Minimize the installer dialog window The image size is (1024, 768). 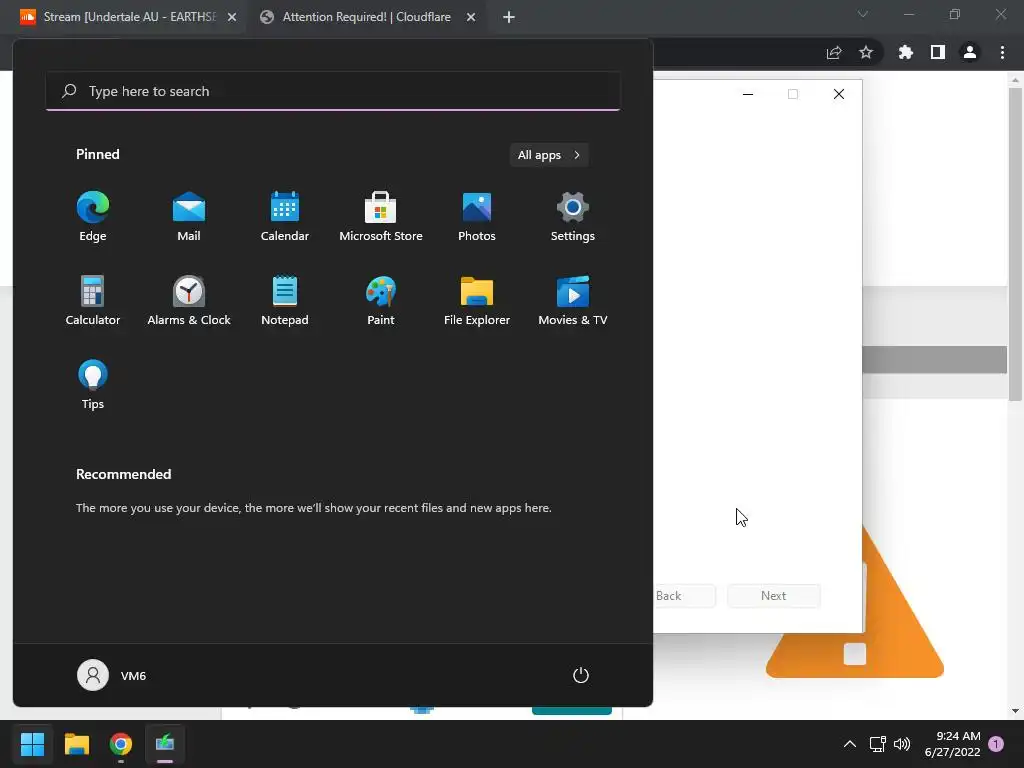click(748, 94)
